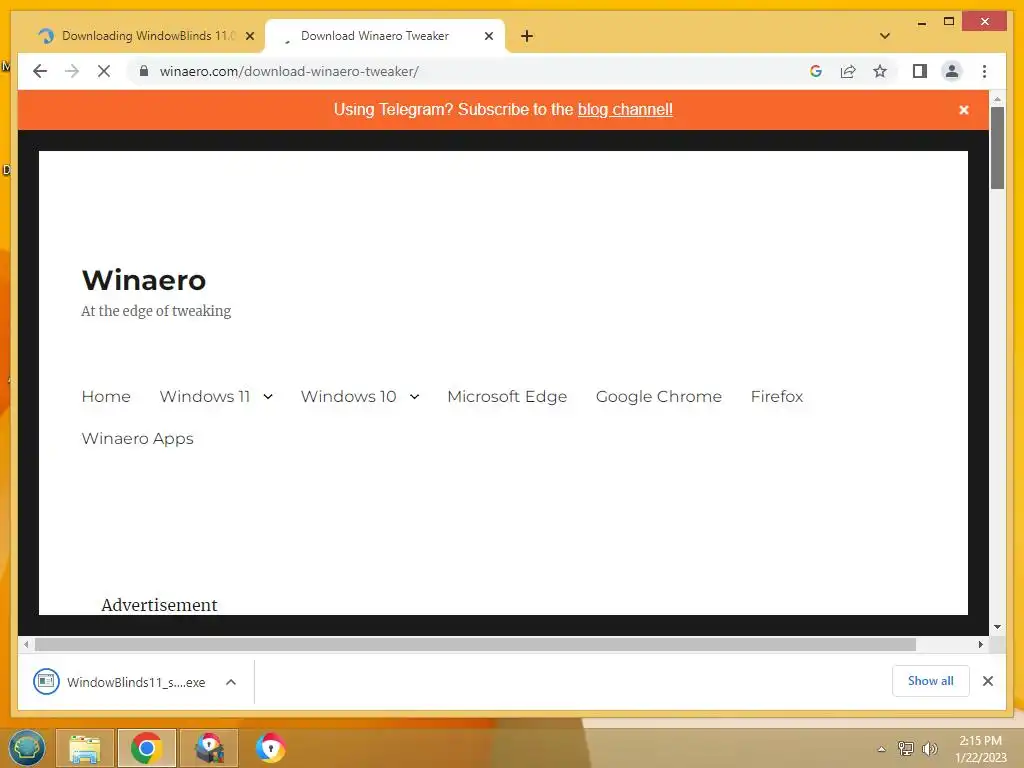Click the scroll up arrow
The image size is (1024, 768).
click(x=997, y=99)
